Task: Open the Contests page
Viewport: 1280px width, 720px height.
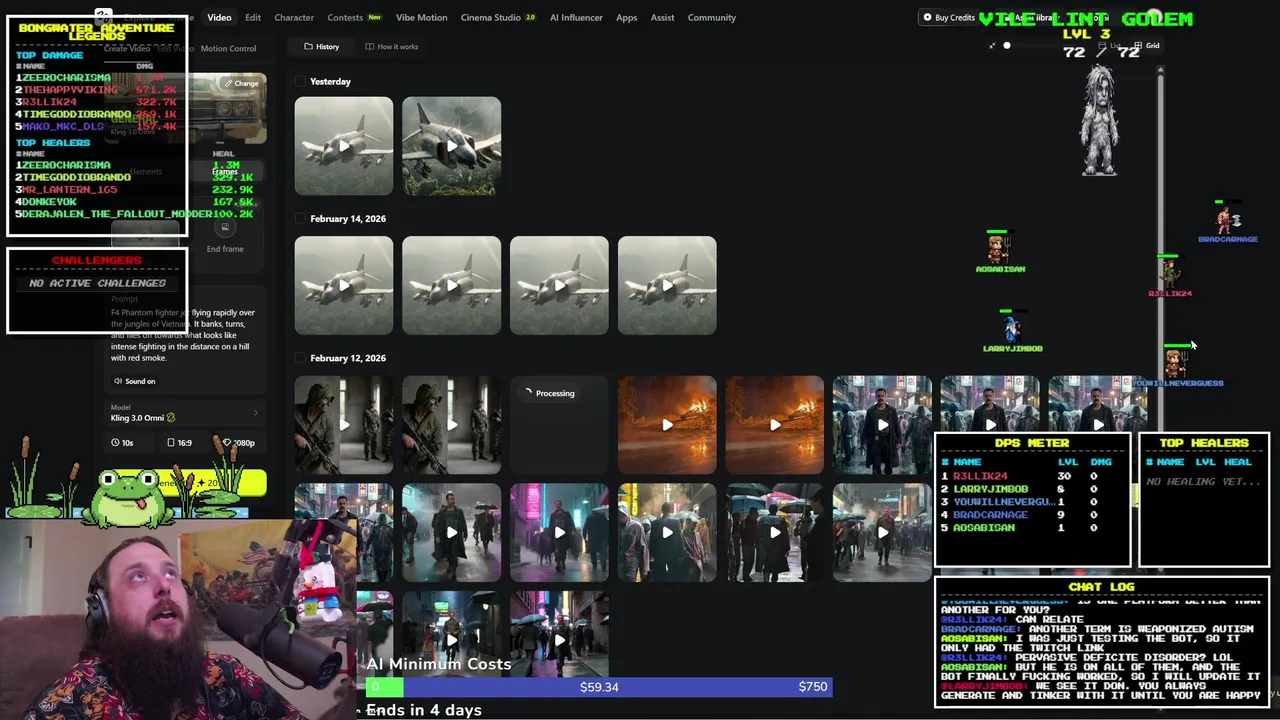Action: click(x=354, y=17)
